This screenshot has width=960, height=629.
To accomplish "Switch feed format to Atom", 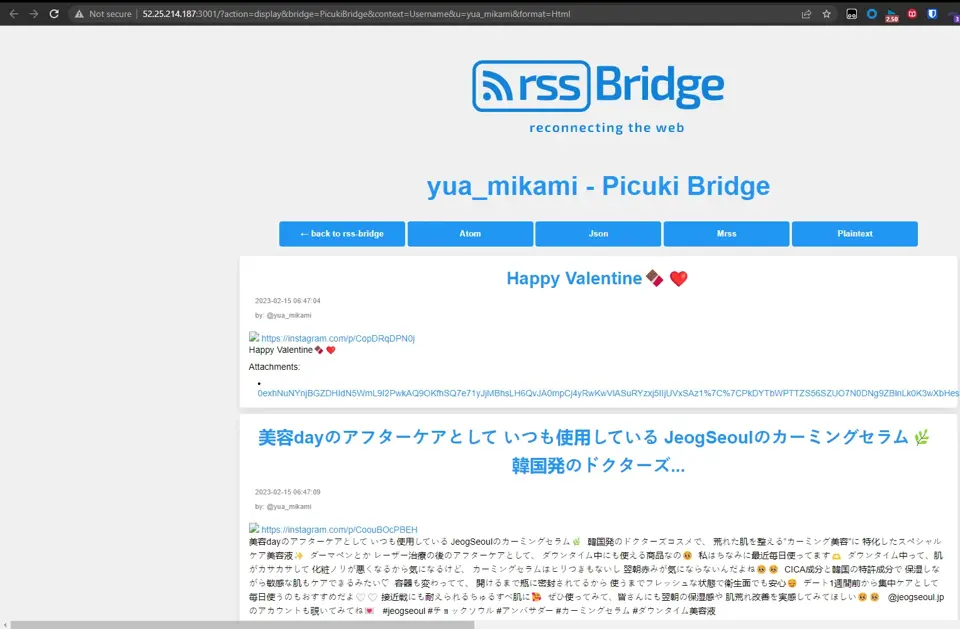I will click(x=470, y=234).
